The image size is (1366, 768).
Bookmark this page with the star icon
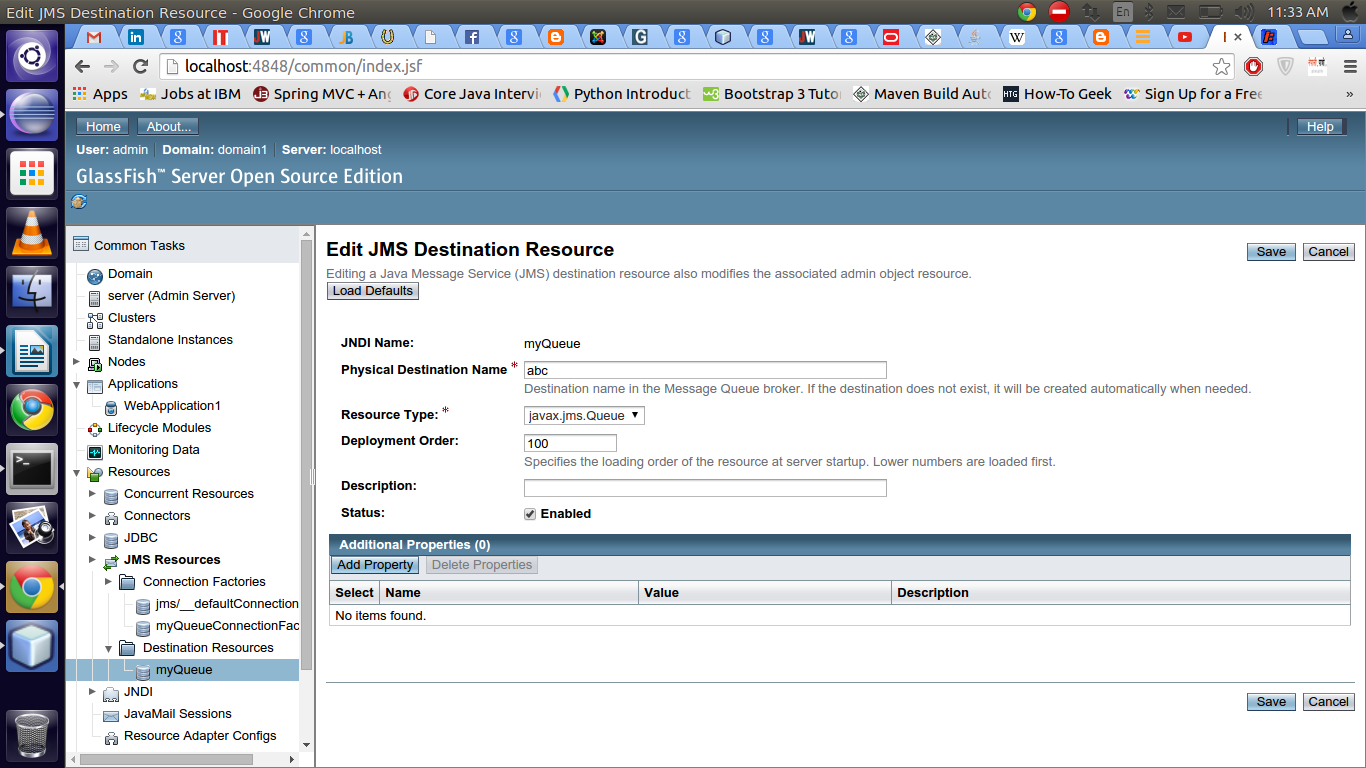click(1221, 67)
